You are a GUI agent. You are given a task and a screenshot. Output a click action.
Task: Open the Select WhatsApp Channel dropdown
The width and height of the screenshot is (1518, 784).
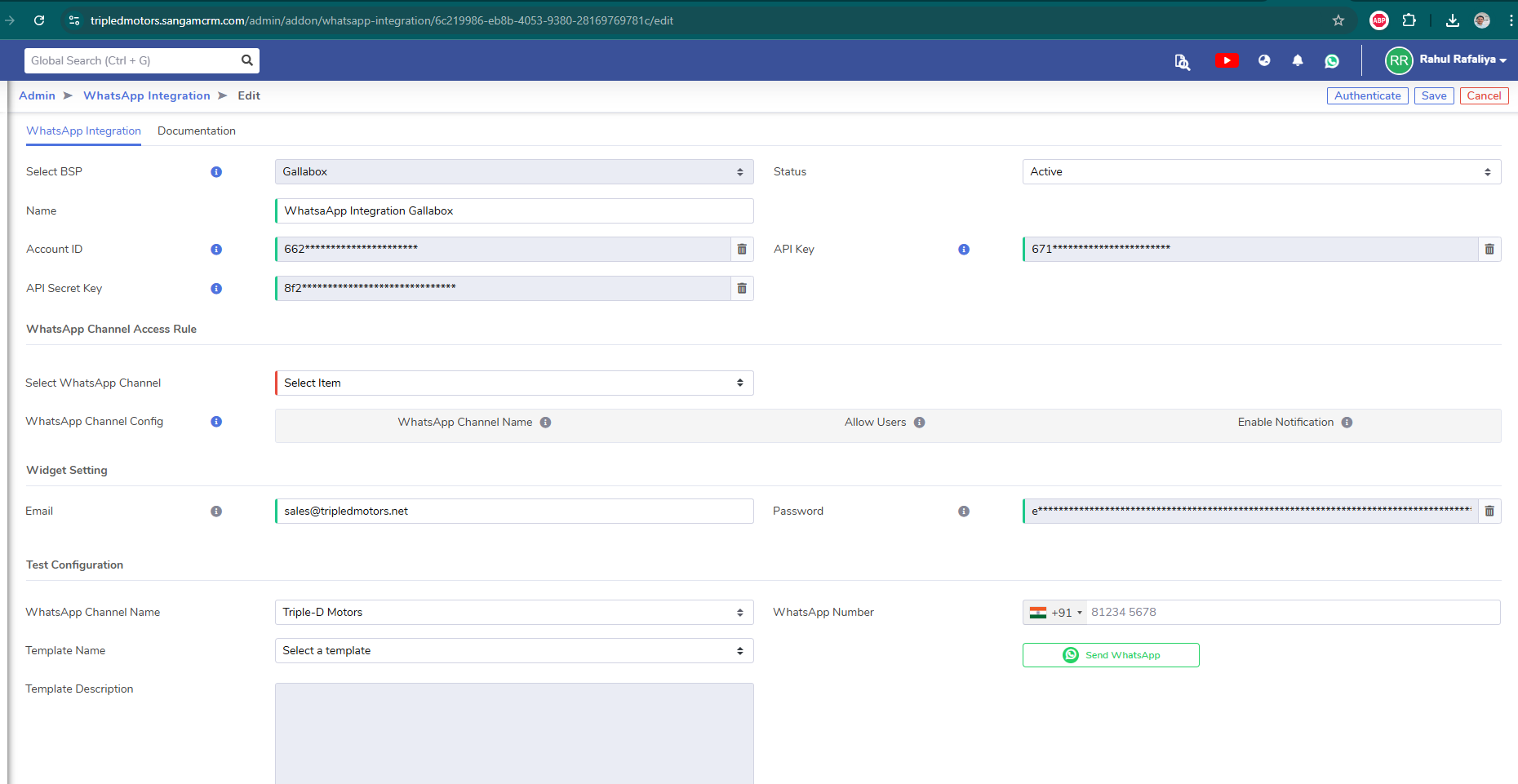pyautogui.click(x=514, y=383)
